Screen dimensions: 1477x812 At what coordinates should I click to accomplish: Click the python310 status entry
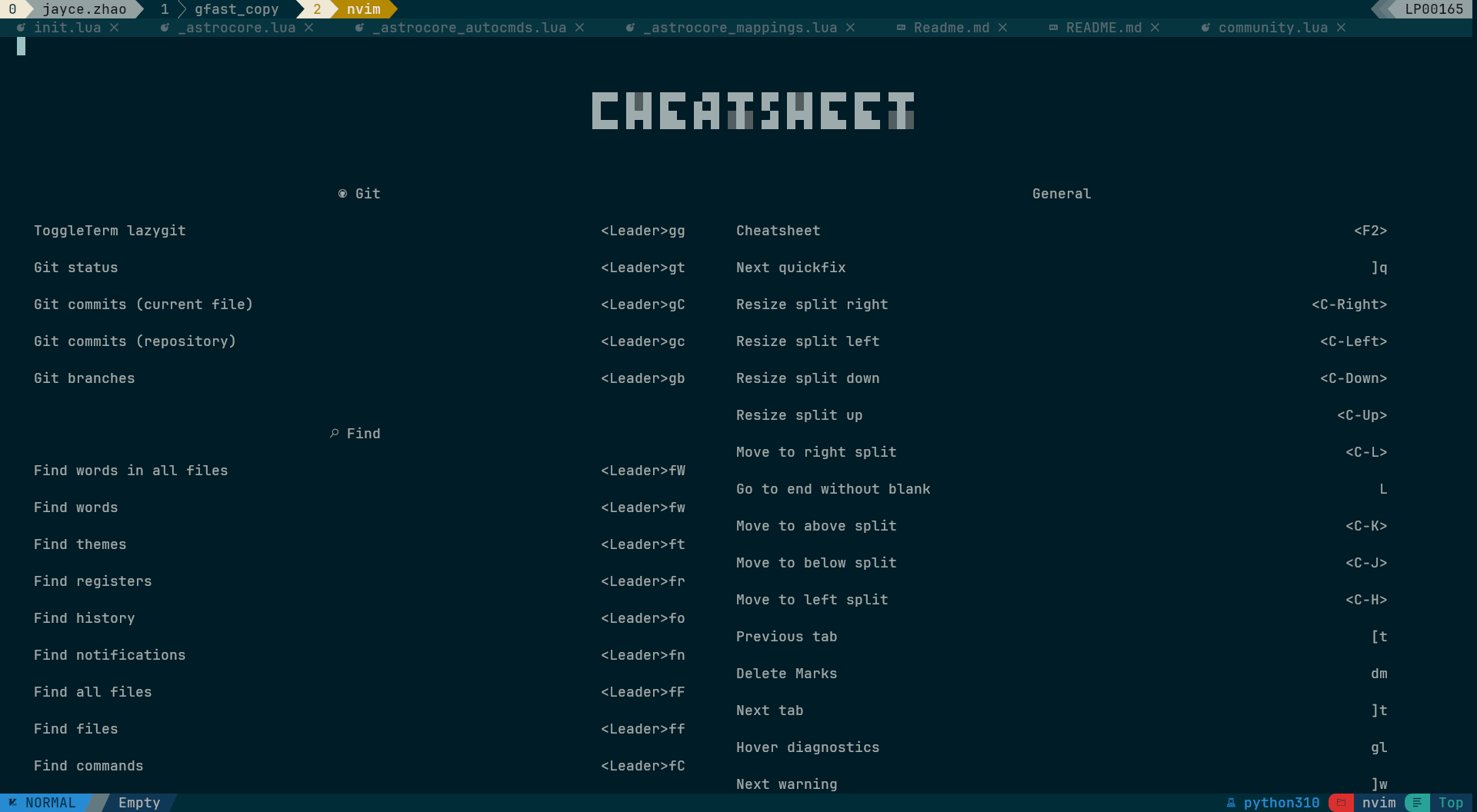tap(1282, 803)
